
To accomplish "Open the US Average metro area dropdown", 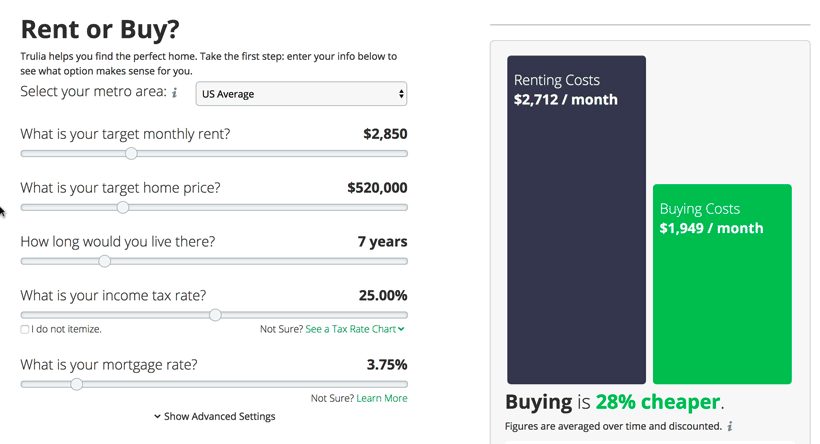I will 301,94.
